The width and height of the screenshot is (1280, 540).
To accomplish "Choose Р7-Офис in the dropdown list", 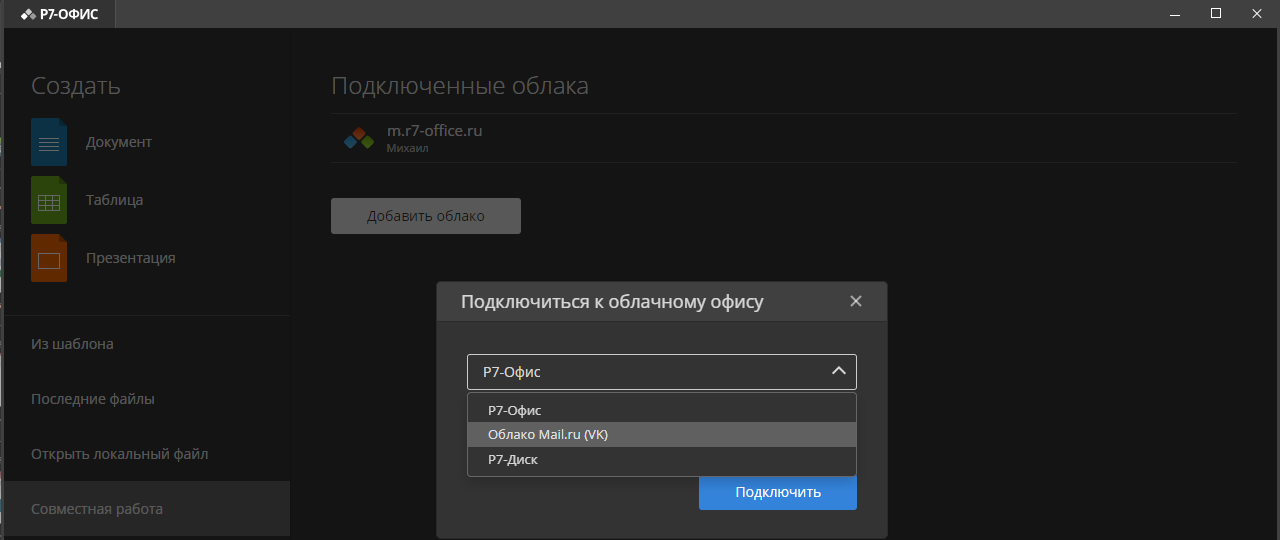I will pos(662,410).
